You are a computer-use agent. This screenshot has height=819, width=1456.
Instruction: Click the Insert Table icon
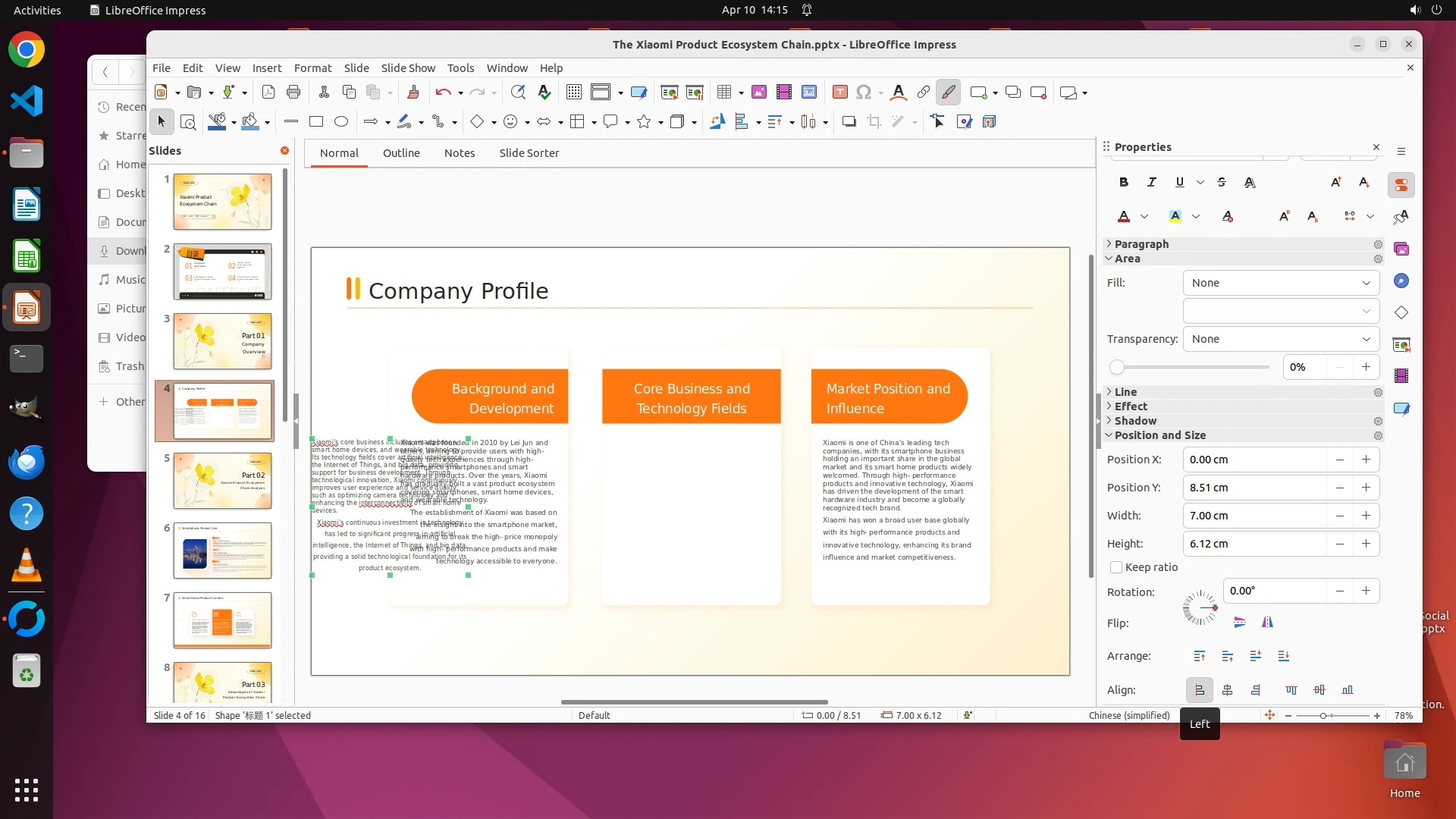tap(724, 93)
